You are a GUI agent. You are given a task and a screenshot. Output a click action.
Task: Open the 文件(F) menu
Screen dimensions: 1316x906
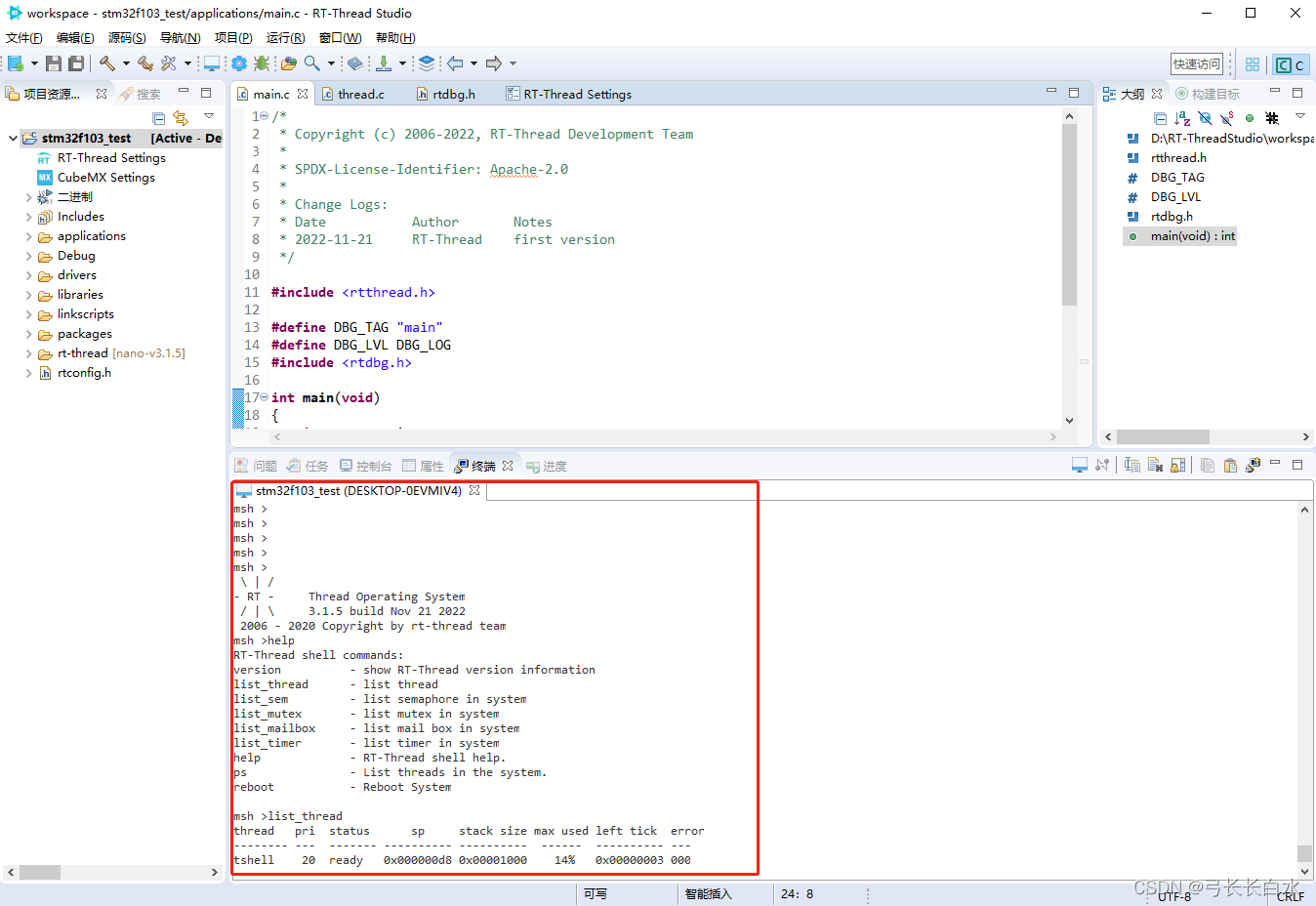coord(24,38)
